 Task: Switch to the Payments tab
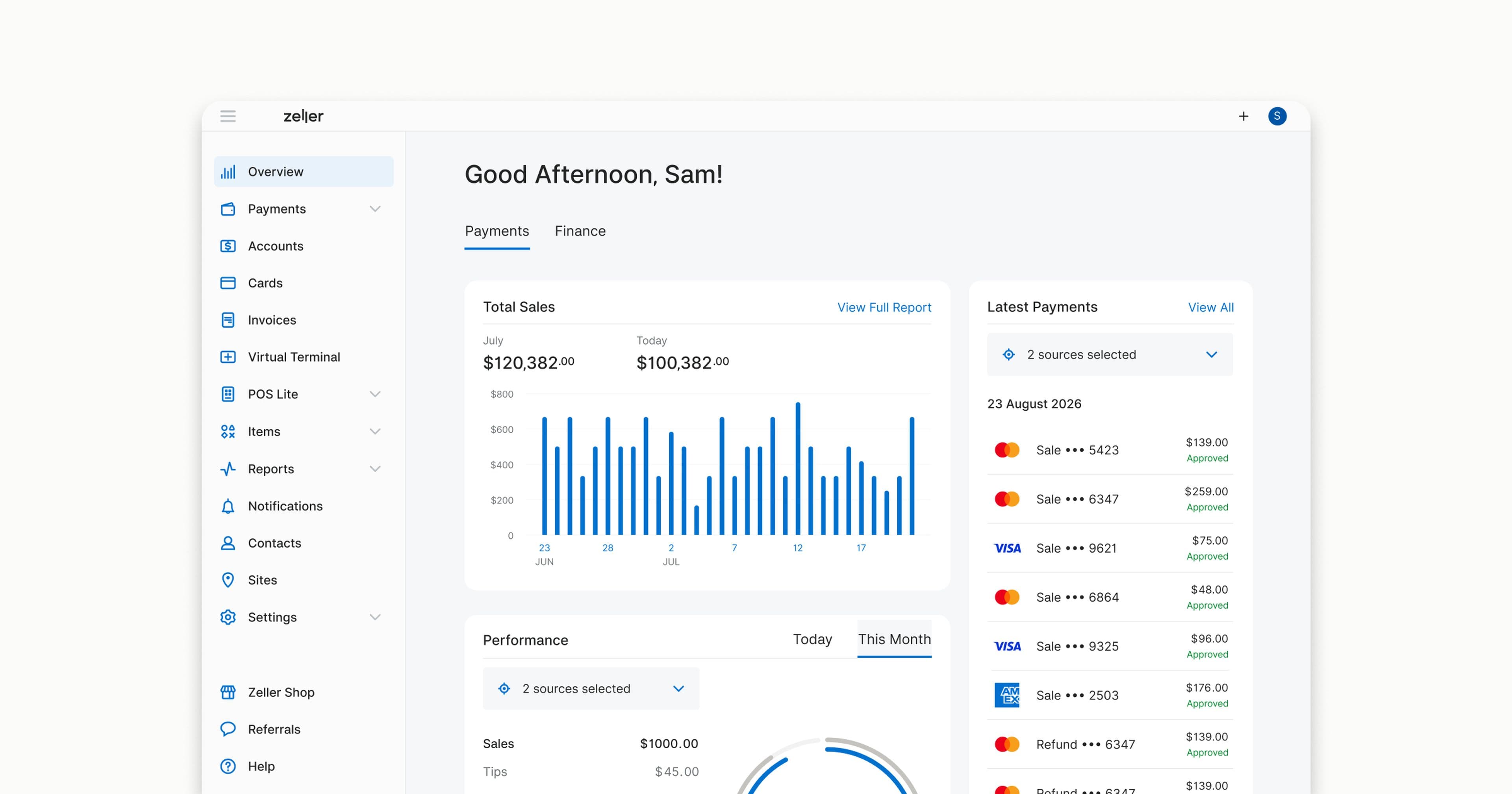pos(497,232)
